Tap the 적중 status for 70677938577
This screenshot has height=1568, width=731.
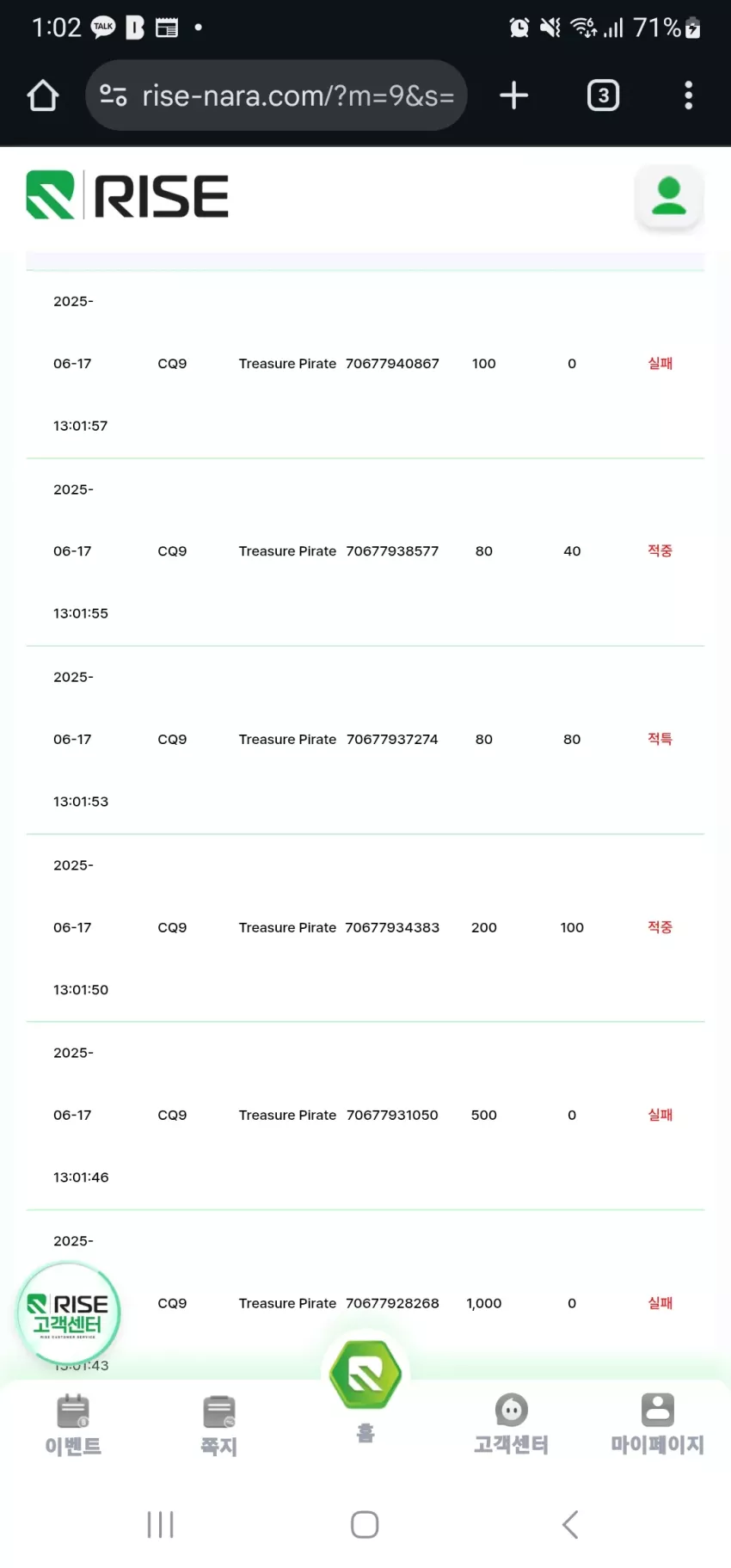click(660, 550)
